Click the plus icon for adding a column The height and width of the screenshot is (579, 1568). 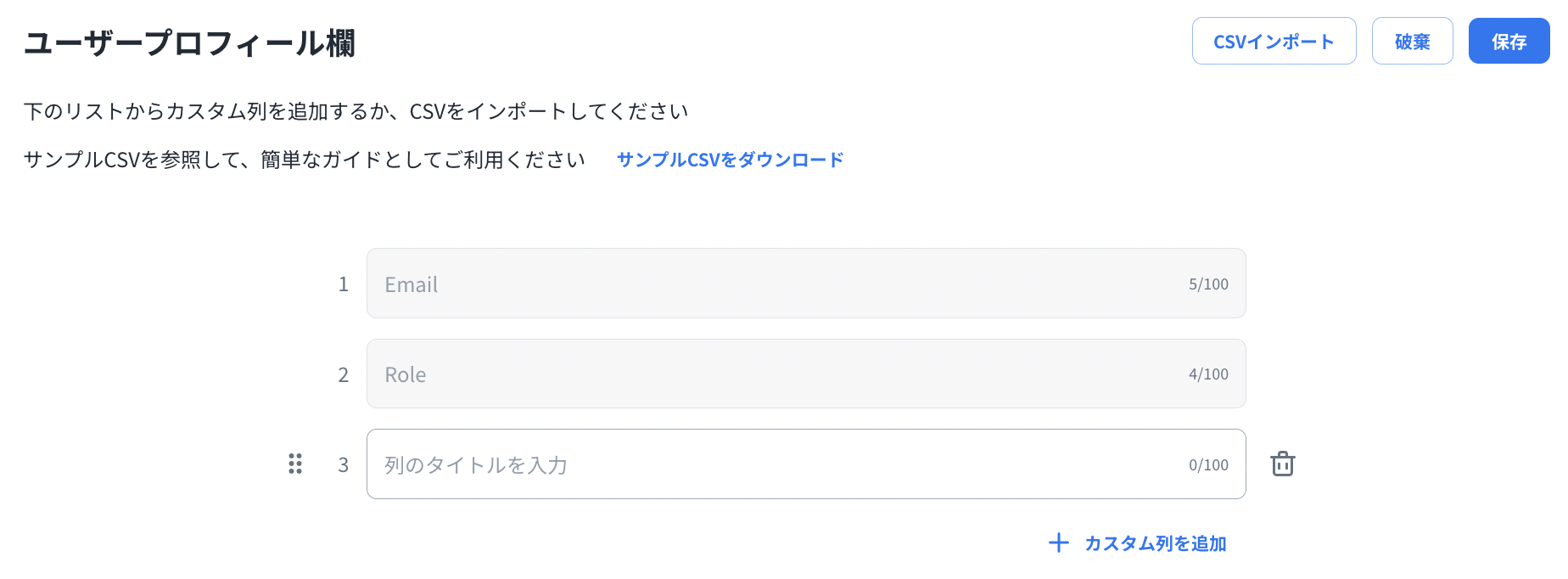tap(1058, 543)
